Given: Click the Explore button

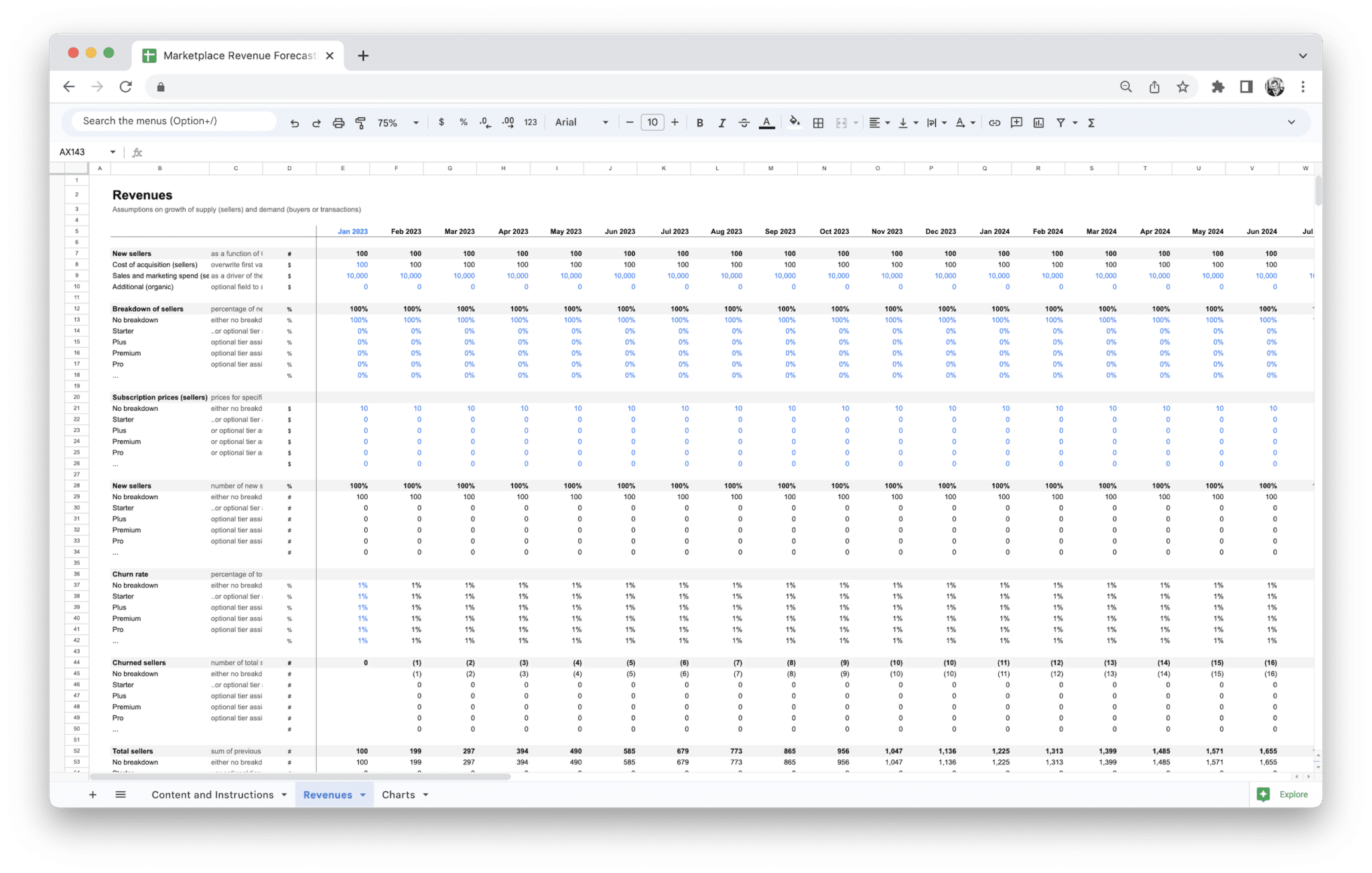Looking at the screenshot, I should 1284,795.
